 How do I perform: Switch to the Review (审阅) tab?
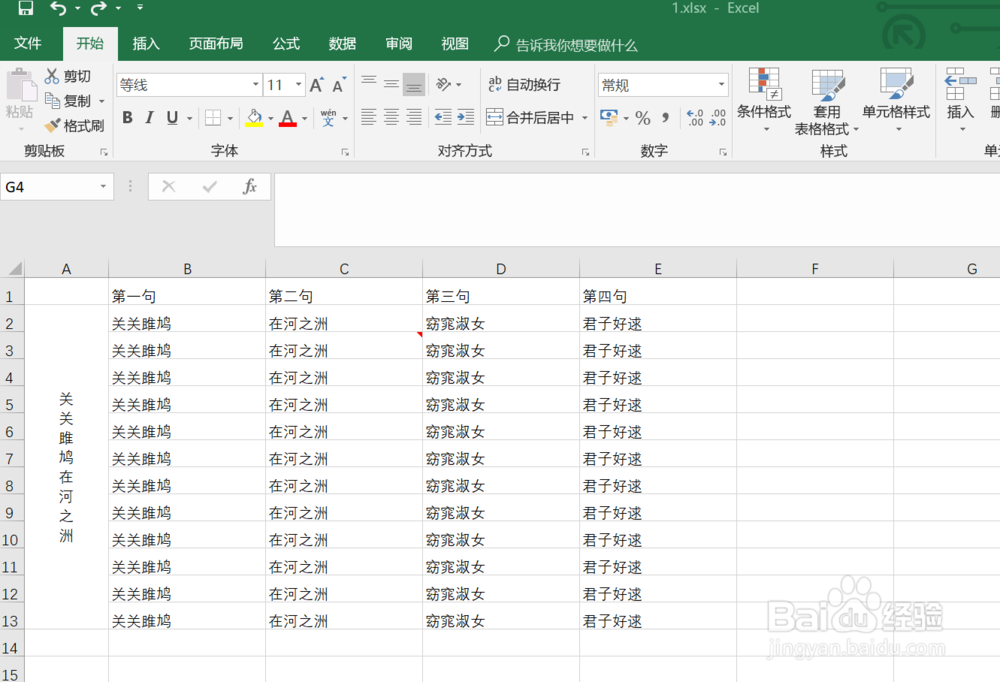tap(399, 43)
